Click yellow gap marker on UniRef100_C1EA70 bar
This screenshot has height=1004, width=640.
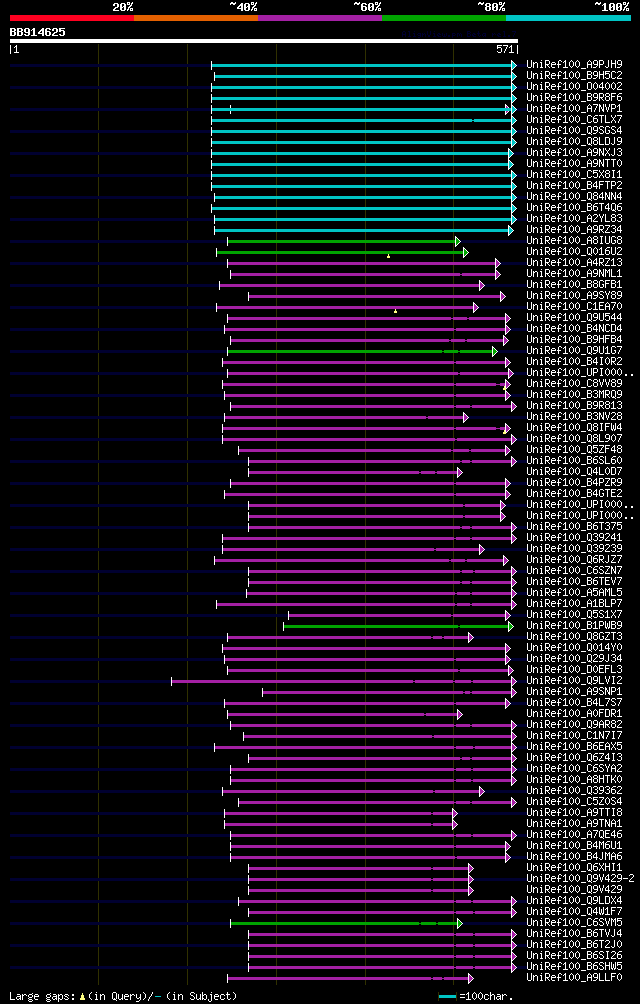pos(396,311)
